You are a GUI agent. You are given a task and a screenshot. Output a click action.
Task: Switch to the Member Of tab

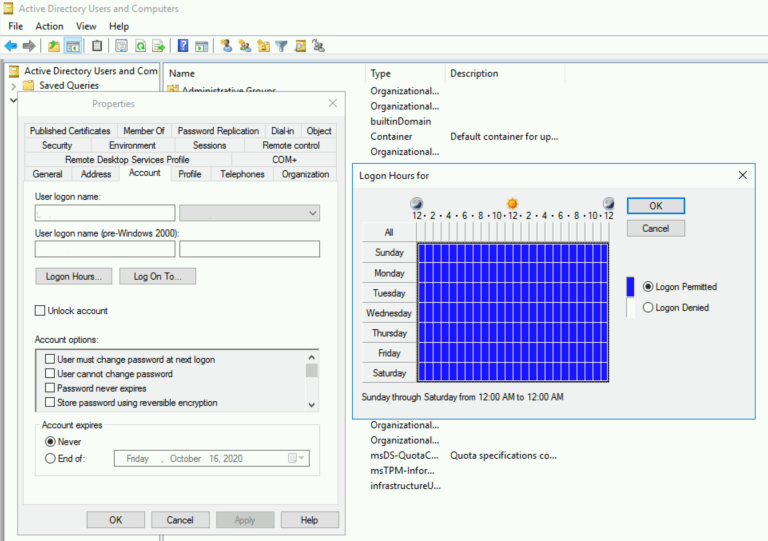pyautogui.click(x=144, y=131)
